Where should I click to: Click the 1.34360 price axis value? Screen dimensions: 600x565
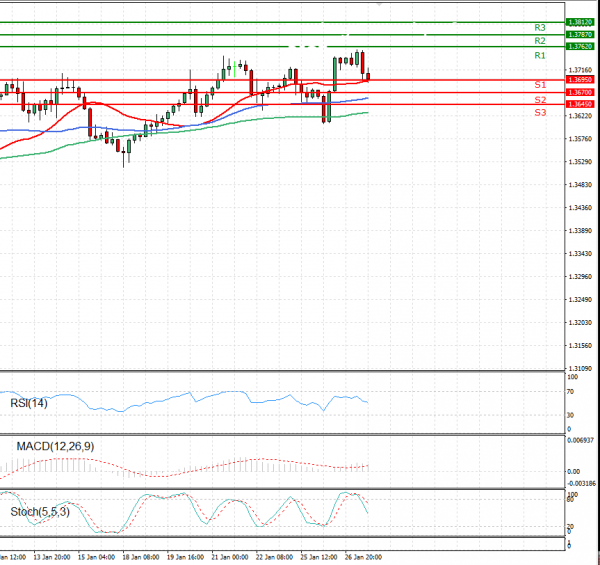pyautogui.click(x=580, y=207)
